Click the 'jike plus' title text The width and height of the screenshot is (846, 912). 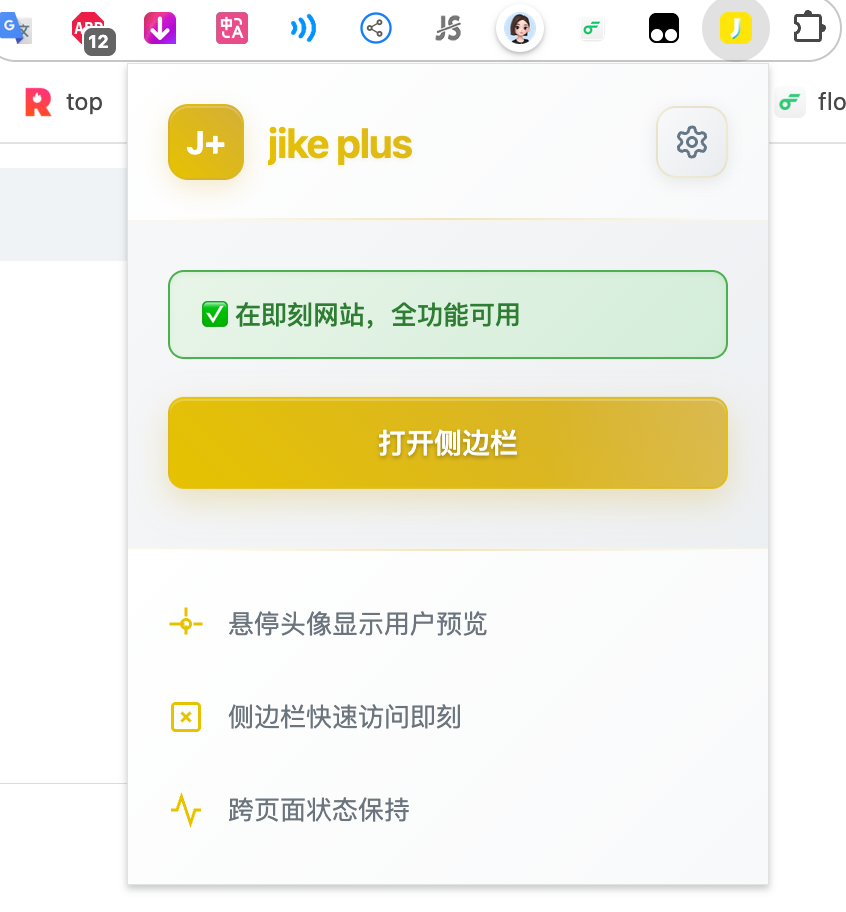click(x=340, y=145)
